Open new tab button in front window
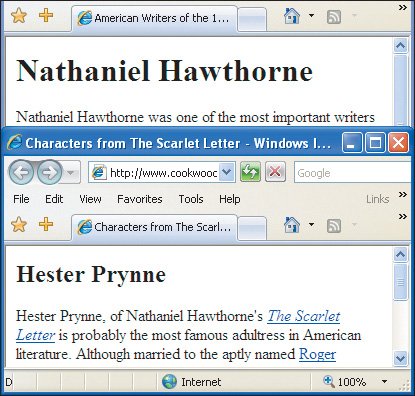415x396 pixels. (252, 228)
